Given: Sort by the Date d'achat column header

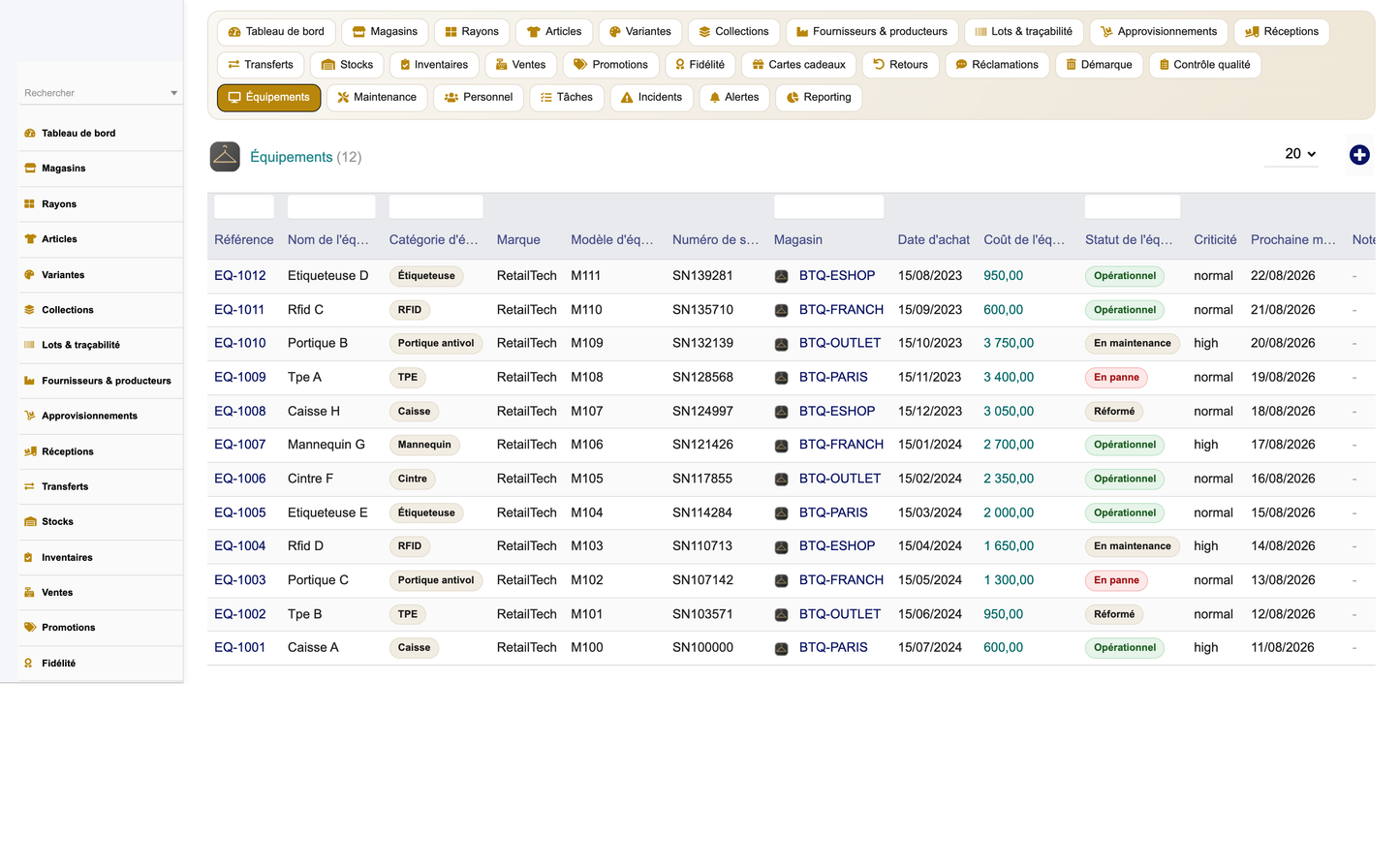Looking at the screenshot, I should (x=933, y=240).
